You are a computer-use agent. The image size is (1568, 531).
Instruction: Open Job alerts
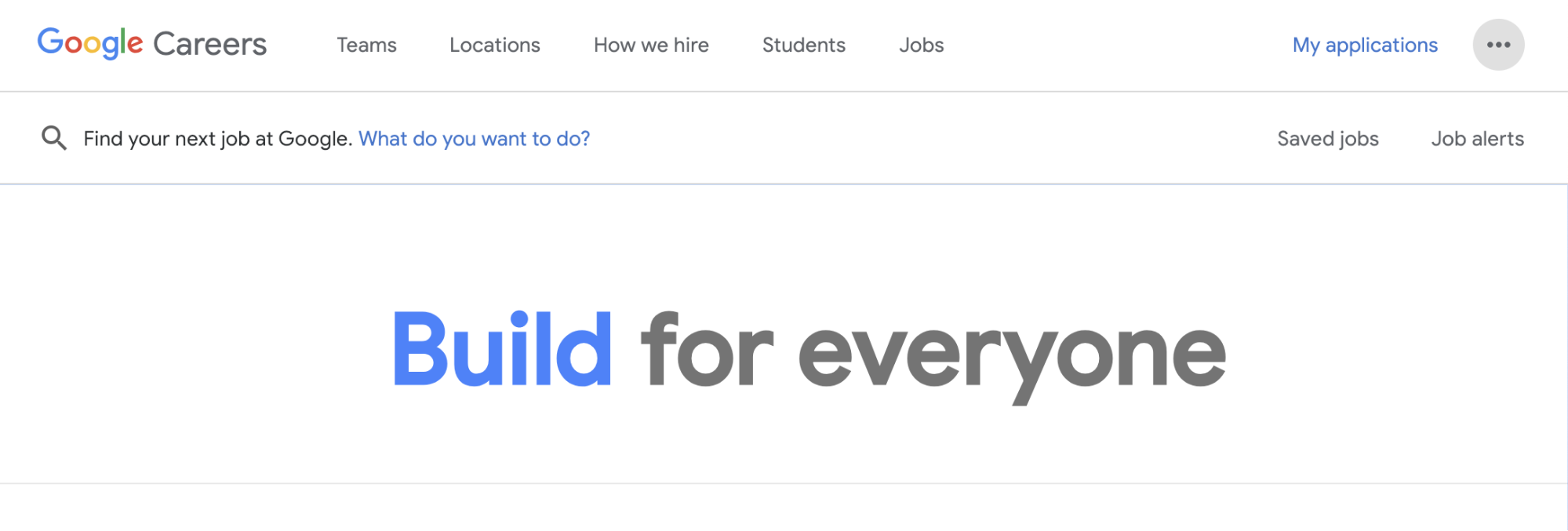(x=1477, y=139)
